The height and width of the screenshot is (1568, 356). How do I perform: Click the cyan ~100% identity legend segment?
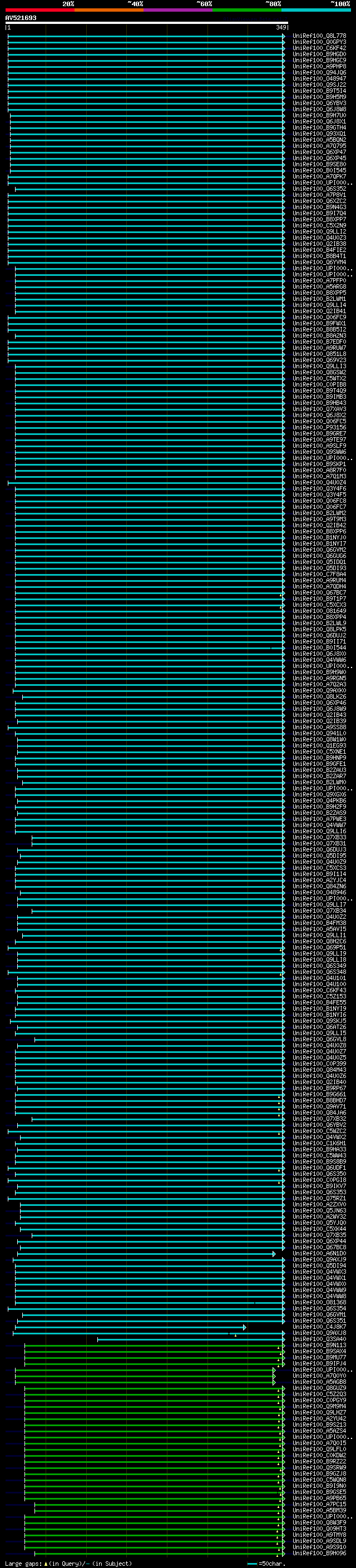coord(317,10)
